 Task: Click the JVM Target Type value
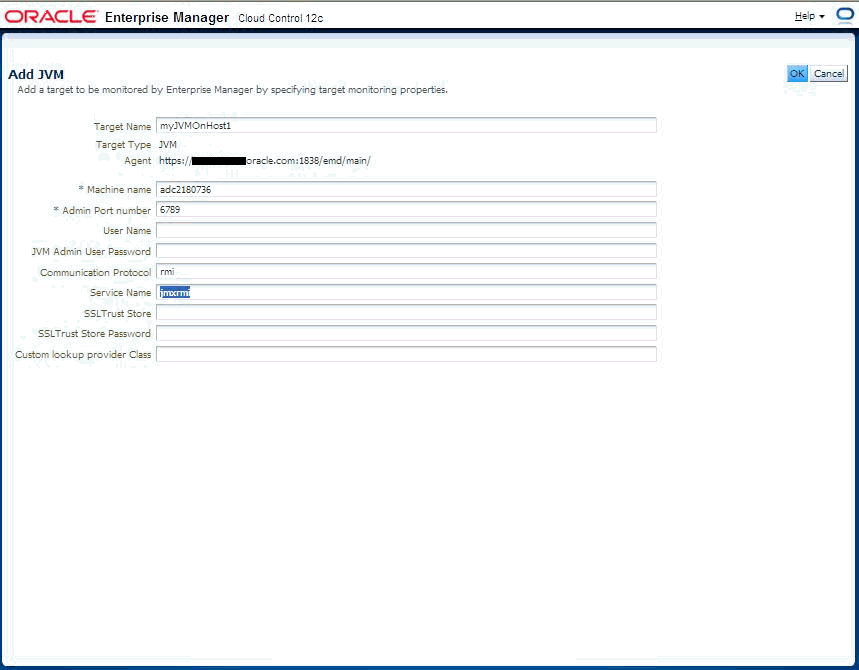[168, 145]
